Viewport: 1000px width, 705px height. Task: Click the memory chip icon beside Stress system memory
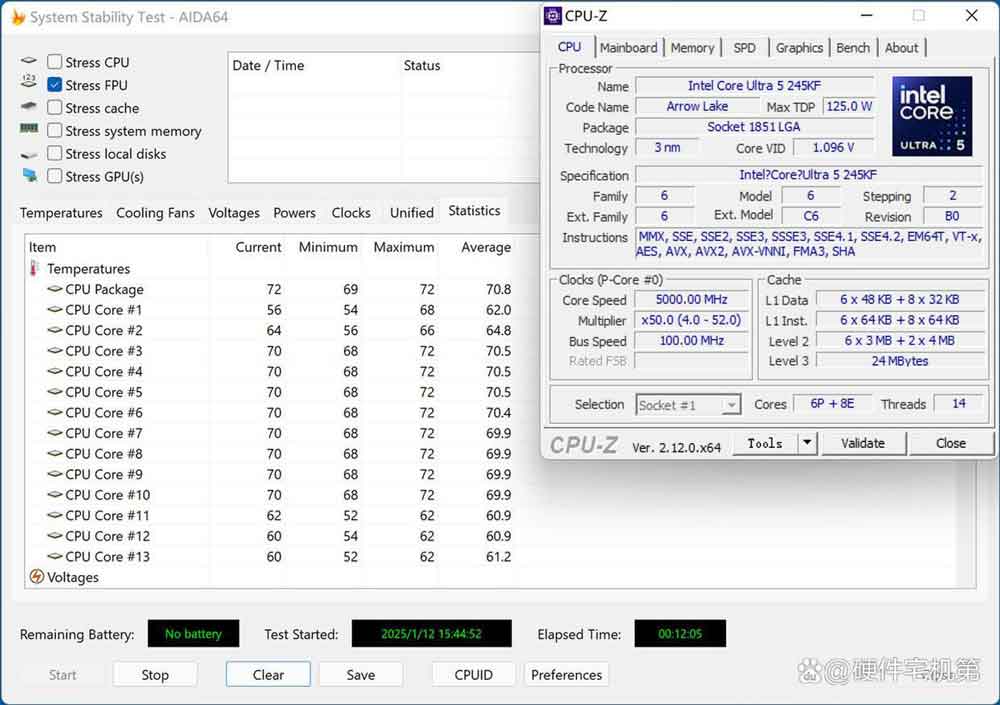29,130
